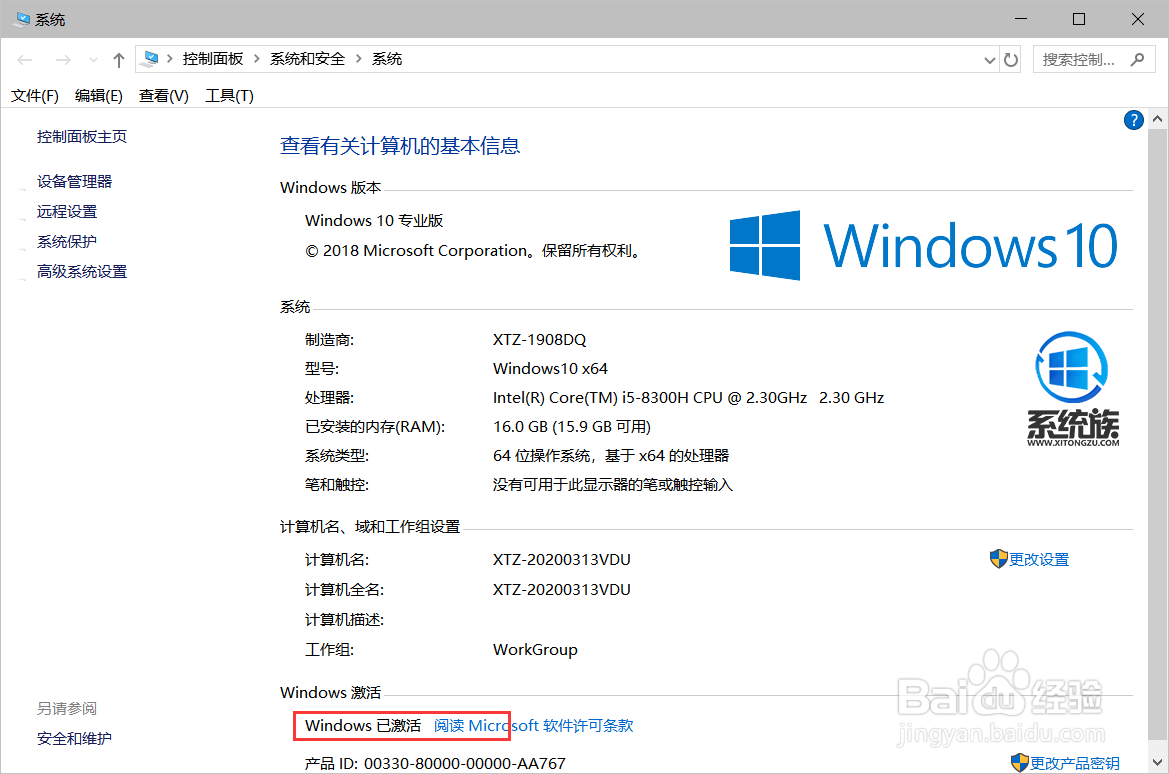Go up one level with the up arrow
The height and width of the screenshot is (774, 1169).
(119, 60)
